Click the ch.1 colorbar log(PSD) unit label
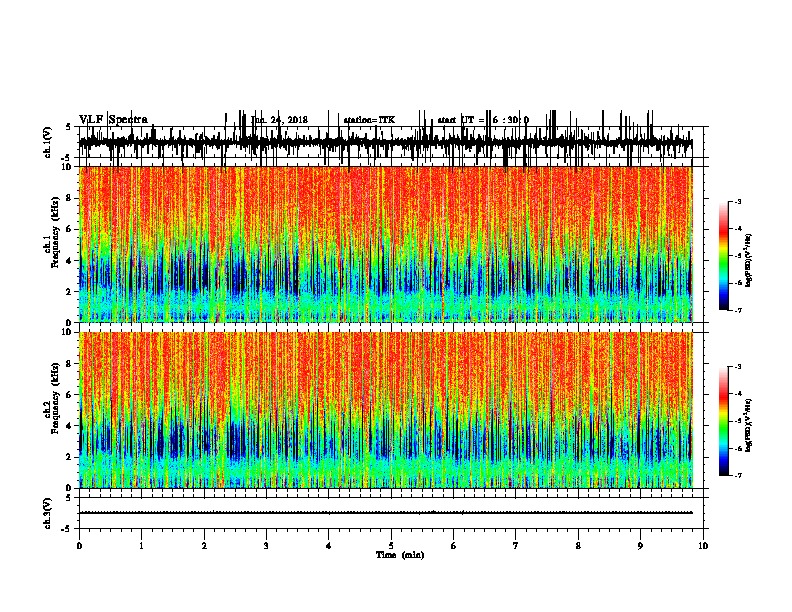 tap(748, 260)
